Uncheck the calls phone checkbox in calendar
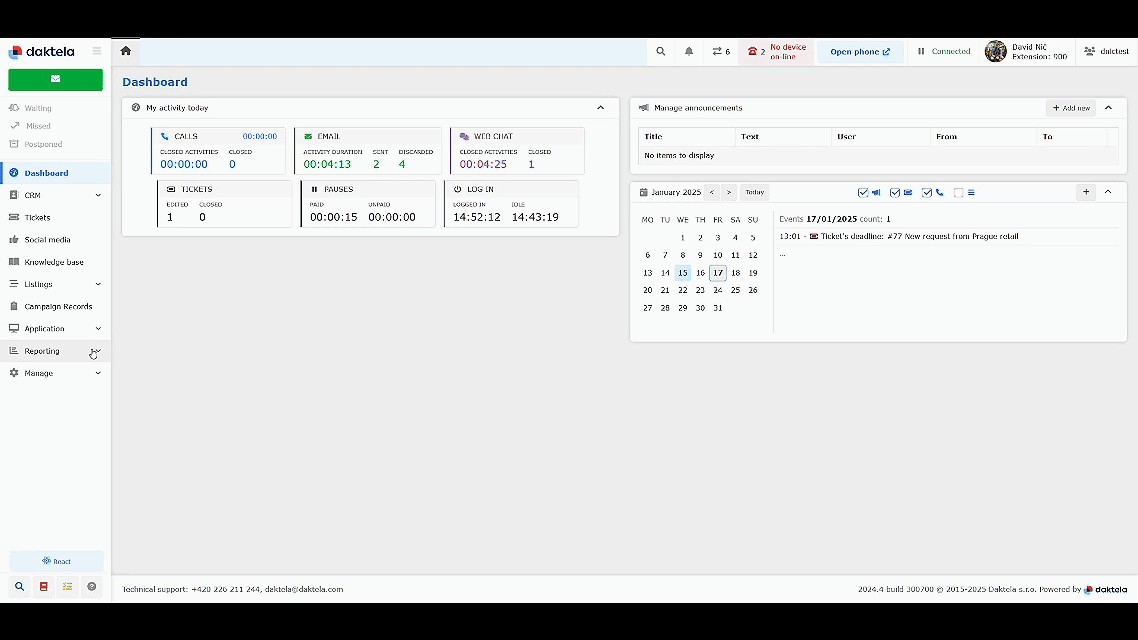The image size is (1138, 640). [x=927, y=193]
